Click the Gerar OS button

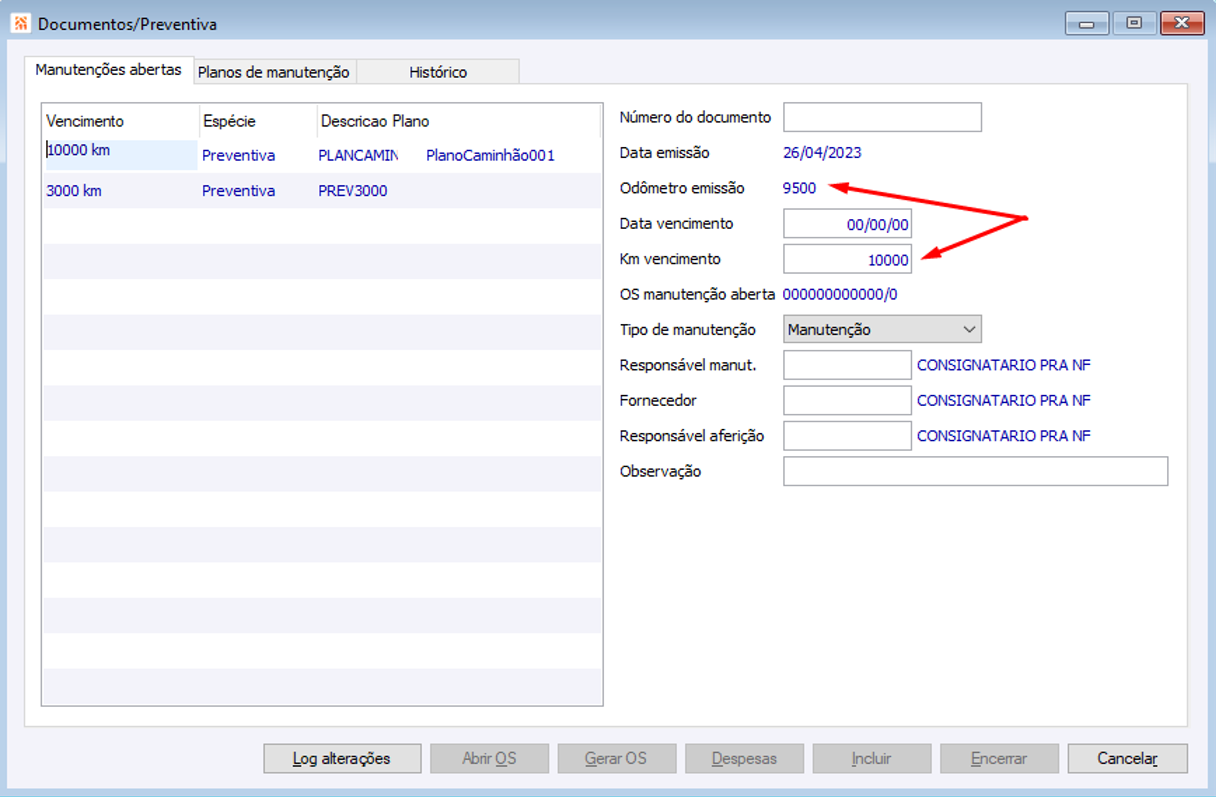pyautogui.click(x=616, y=758)
